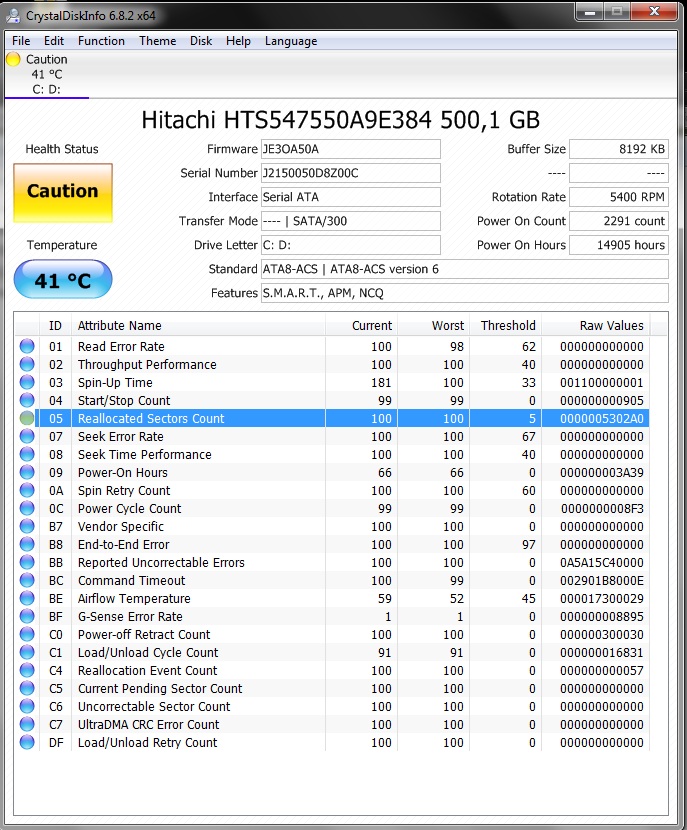Click the Transfer Mode field
Image resolution: width=687 pixels, height=830 pixels.
[350, 221]
